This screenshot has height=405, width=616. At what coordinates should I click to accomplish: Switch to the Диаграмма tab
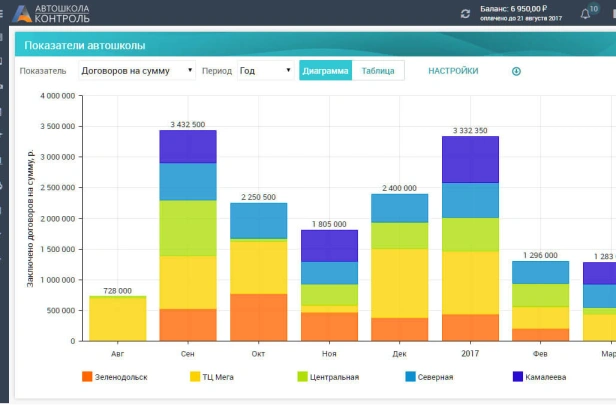point(325,71)
